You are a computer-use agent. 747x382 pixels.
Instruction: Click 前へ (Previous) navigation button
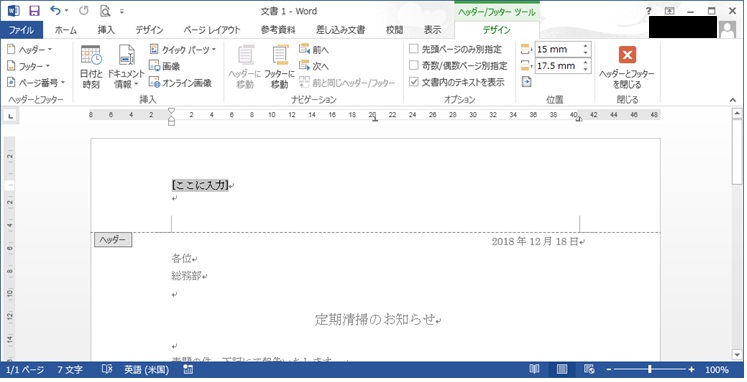314,50
